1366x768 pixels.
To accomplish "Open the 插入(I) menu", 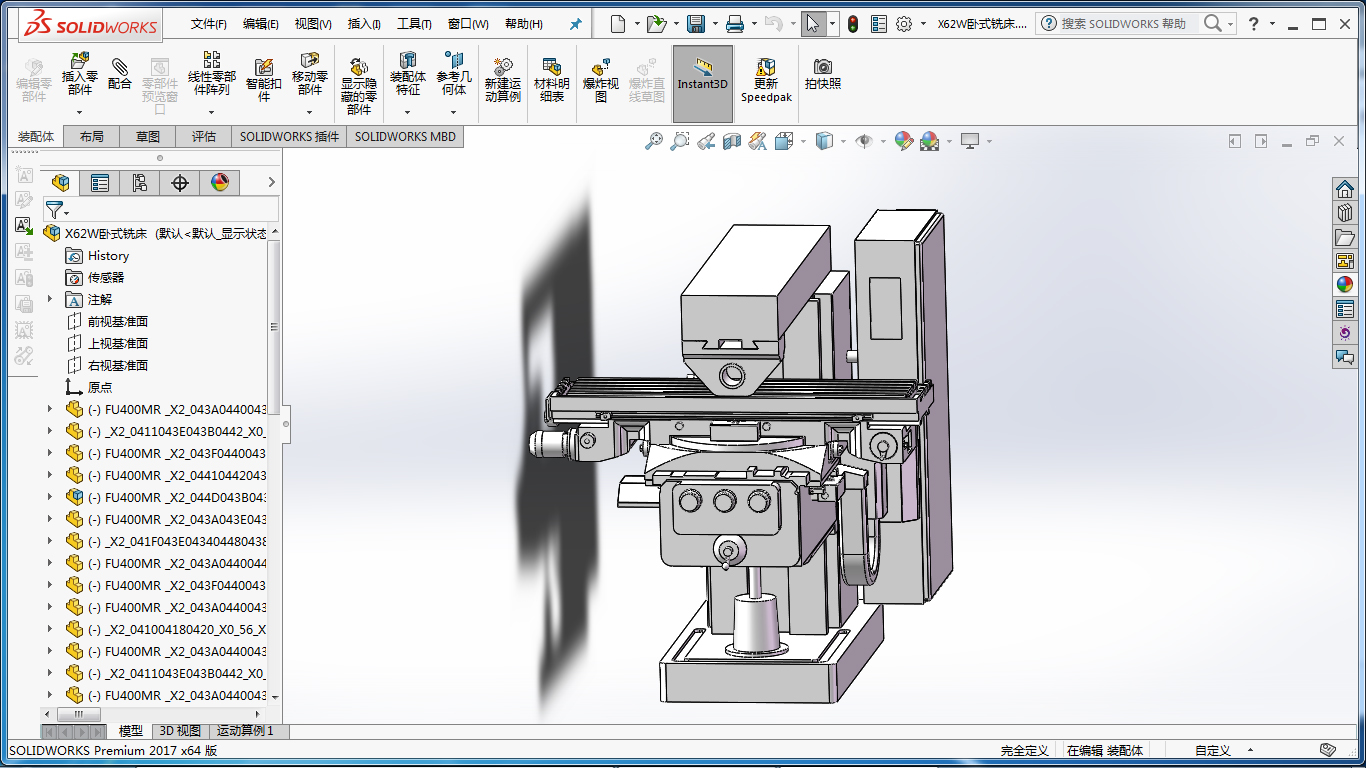I will [x=364, y=24].
